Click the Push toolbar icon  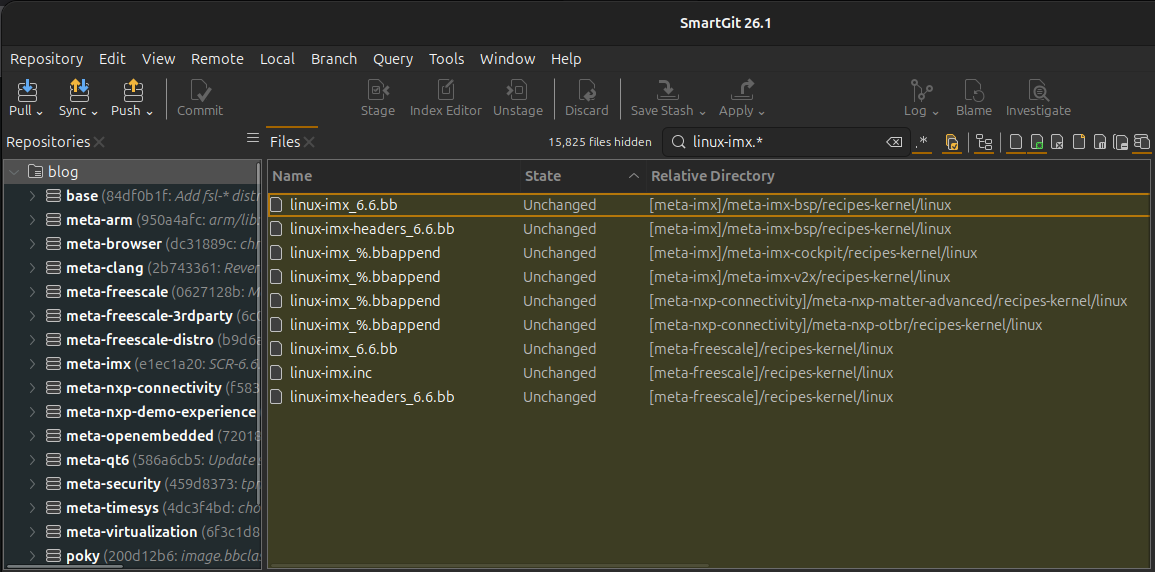click(133, 90)
